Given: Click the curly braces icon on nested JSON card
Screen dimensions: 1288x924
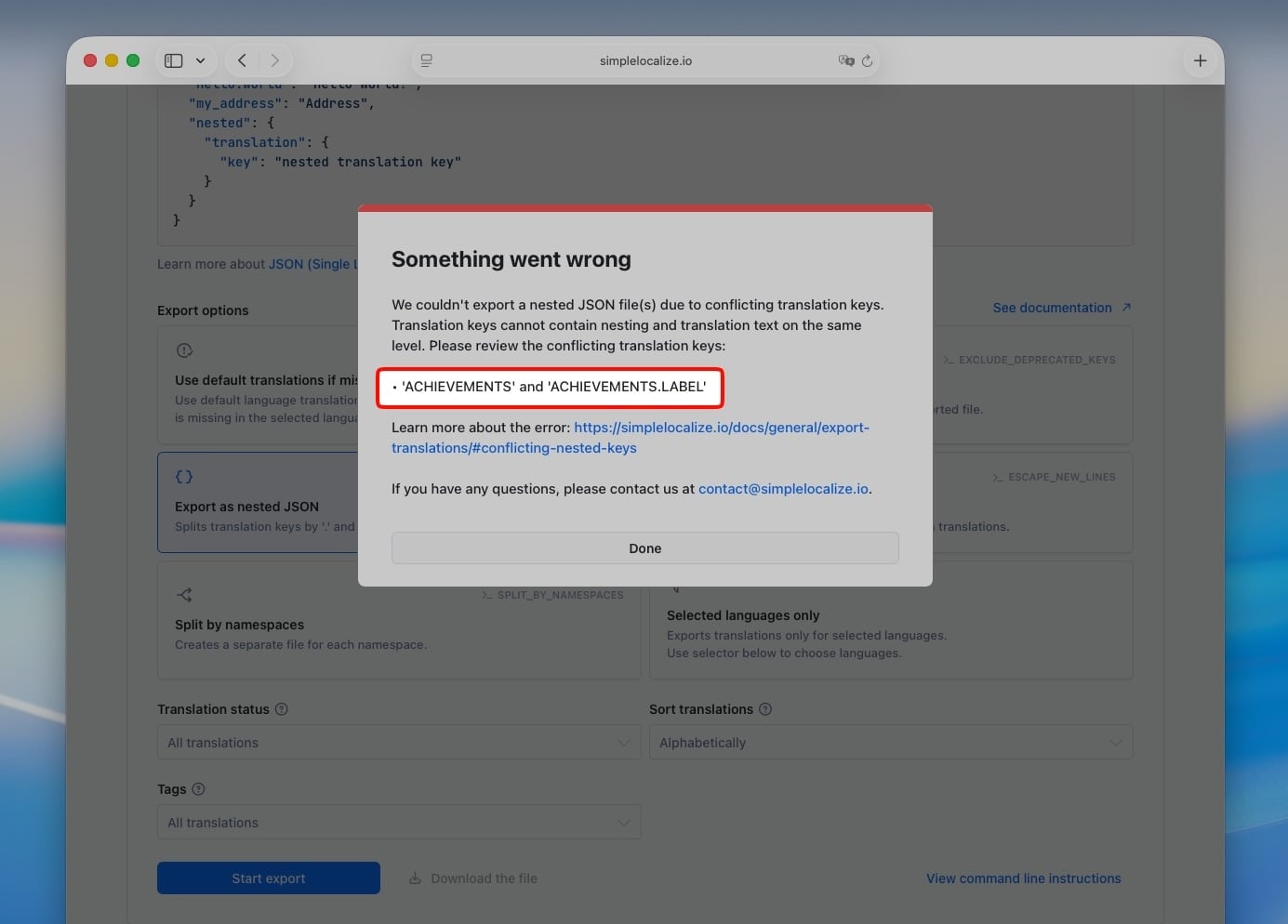Looking at the screenshot, I should click(x=184, y=476).
